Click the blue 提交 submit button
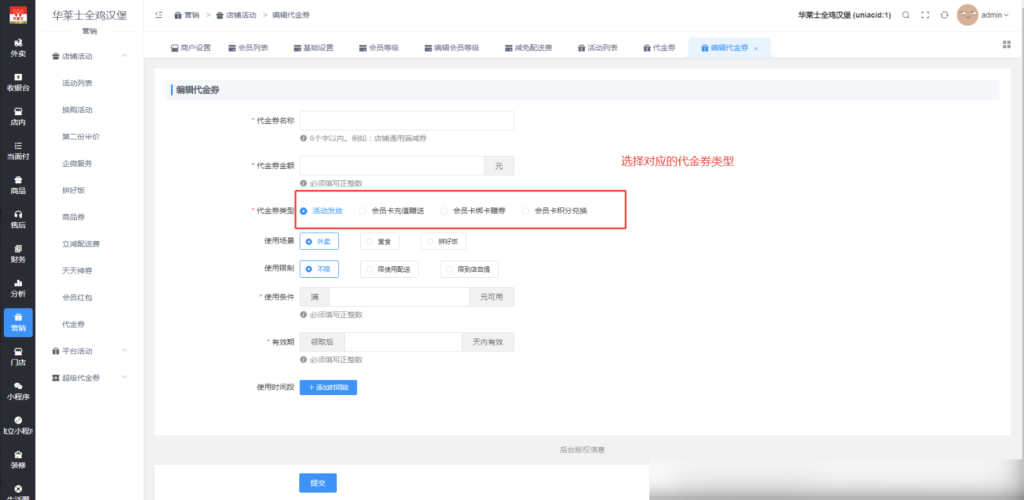The image size is (1024, 500). [318, 483]
